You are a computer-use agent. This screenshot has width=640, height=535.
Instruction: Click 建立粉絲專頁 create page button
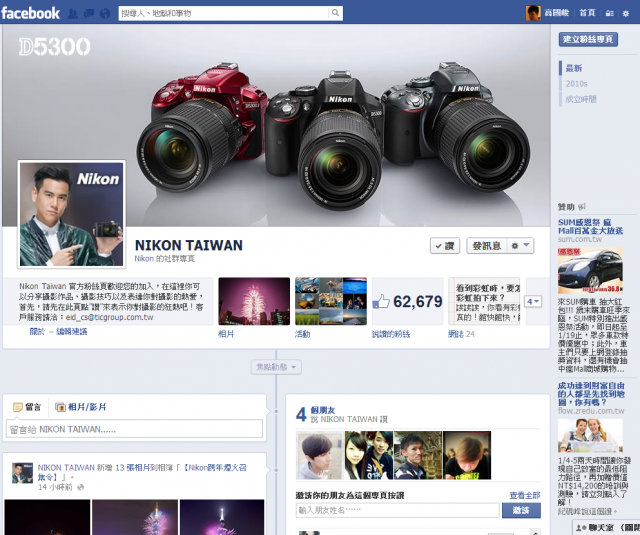[588, 39]
